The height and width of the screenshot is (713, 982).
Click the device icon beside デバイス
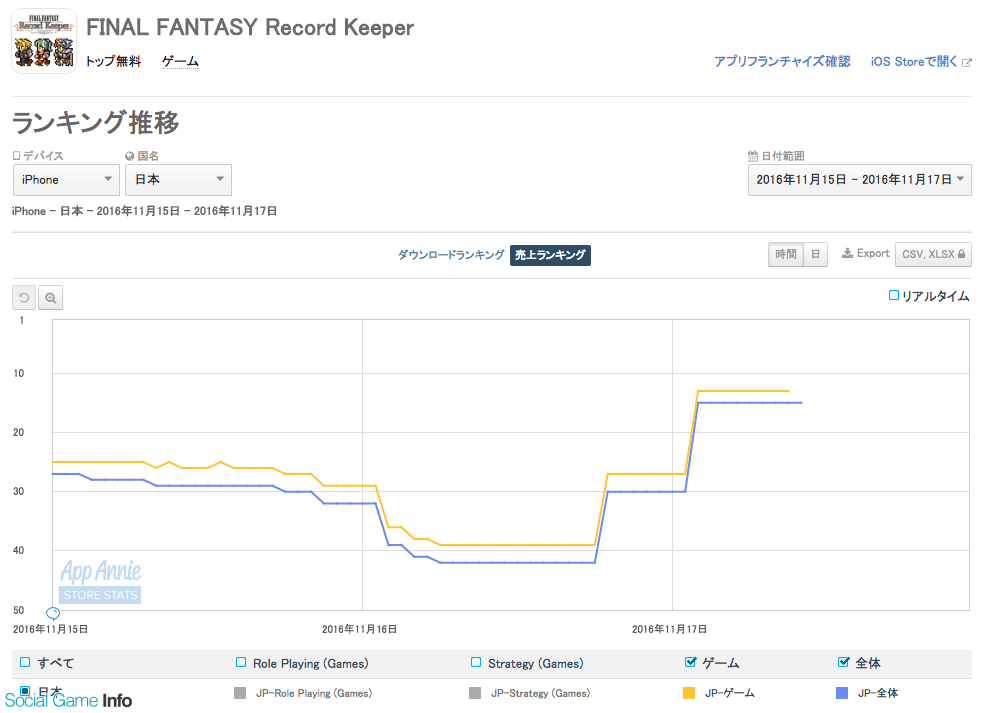pos(16,155)
